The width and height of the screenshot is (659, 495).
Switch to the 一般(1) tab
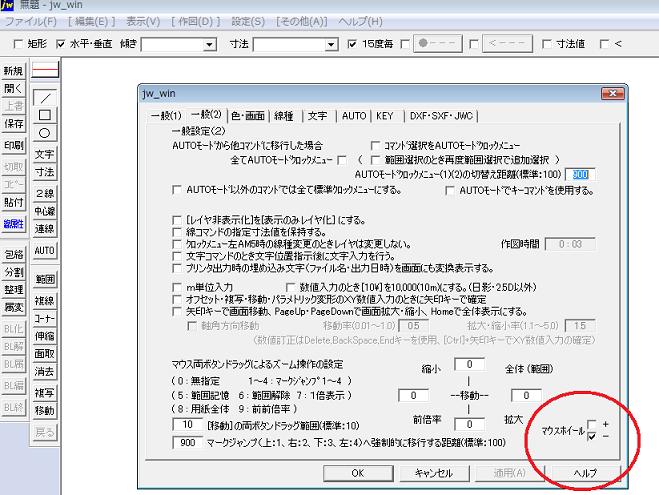(166, 116)
